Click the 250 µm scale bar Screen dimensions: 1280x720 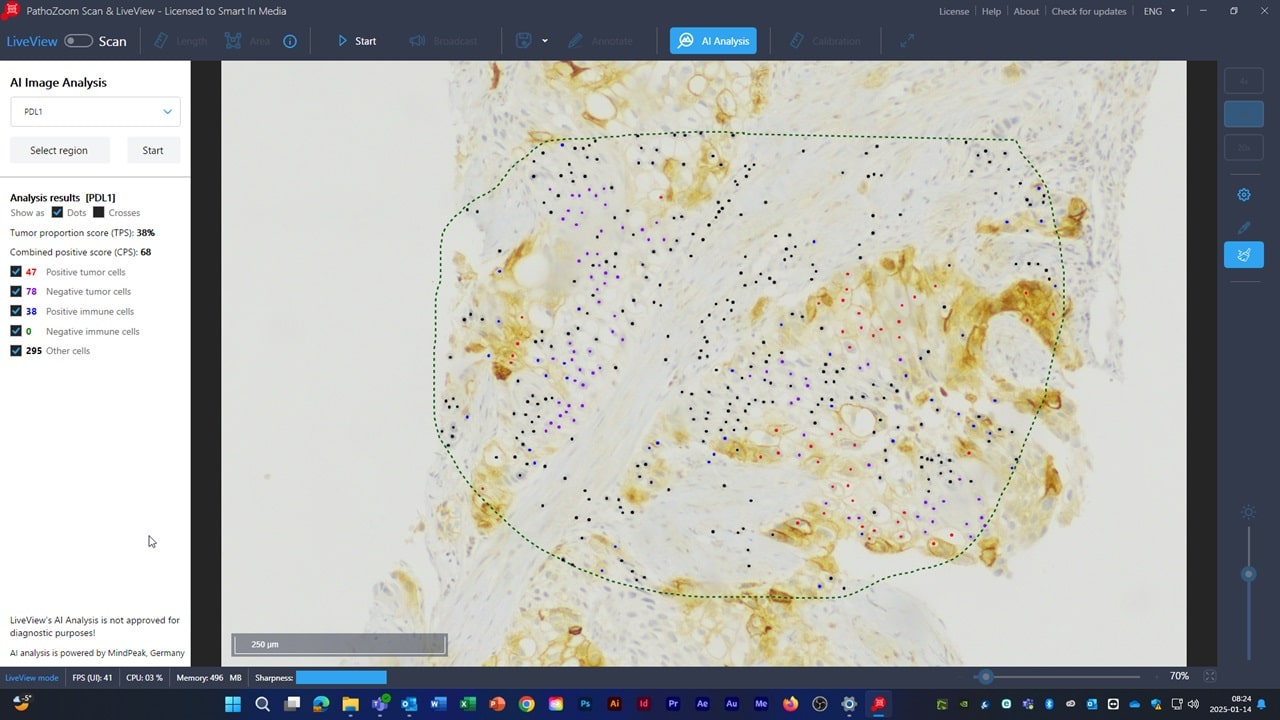[x=339, y=645]
